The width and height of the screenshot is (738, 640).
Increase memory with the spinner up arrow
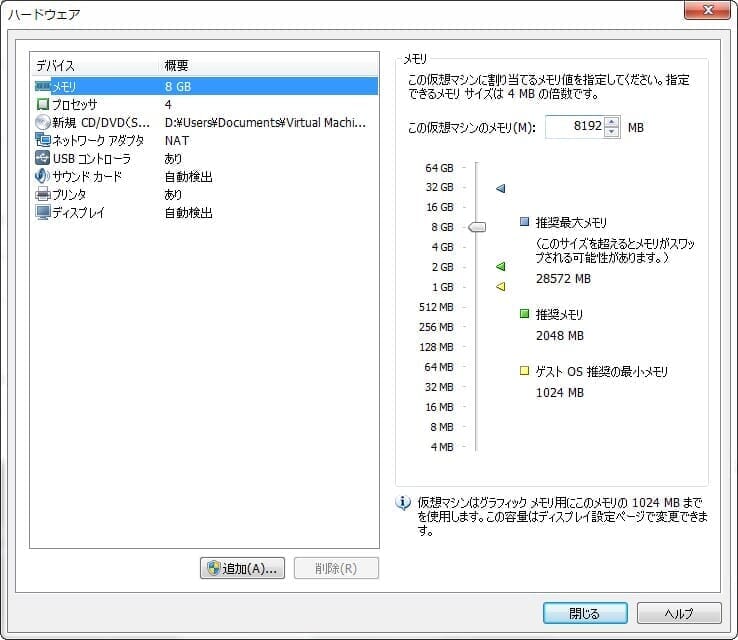(x=612, y=122)
